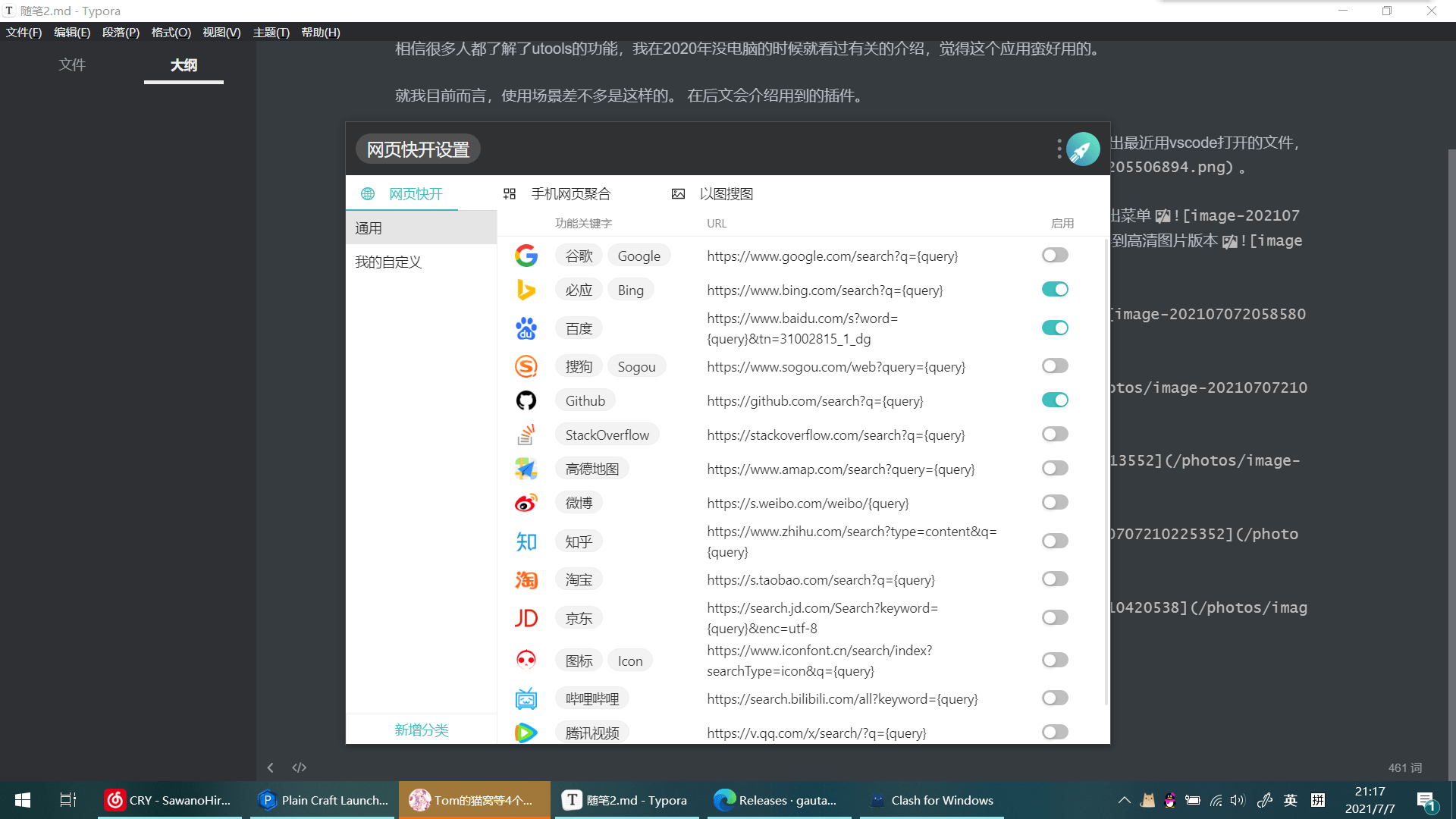Click 新增分类 button
The image size is (1456, 819).
tap(422, 730)
